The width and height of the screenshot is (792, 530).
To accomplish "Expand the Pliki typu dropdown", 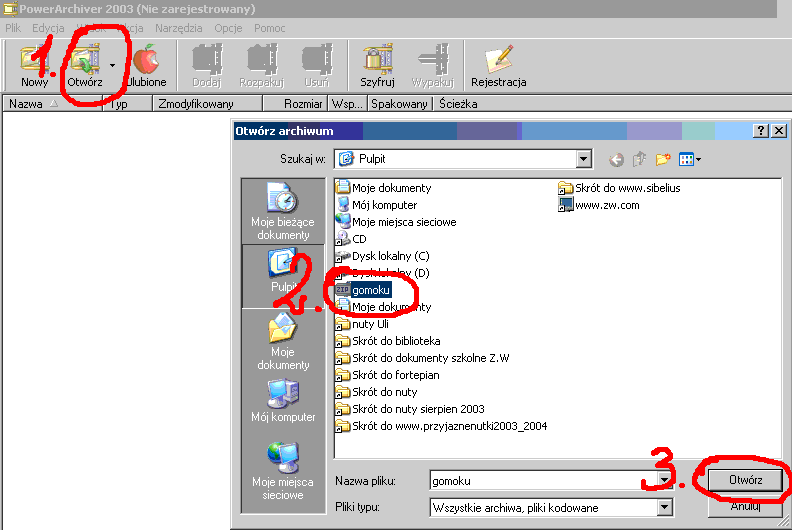I will point(665,507).
